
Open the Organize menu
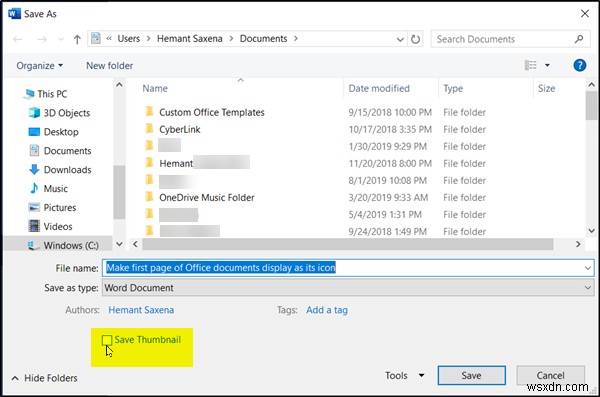[x=39, y=66]
